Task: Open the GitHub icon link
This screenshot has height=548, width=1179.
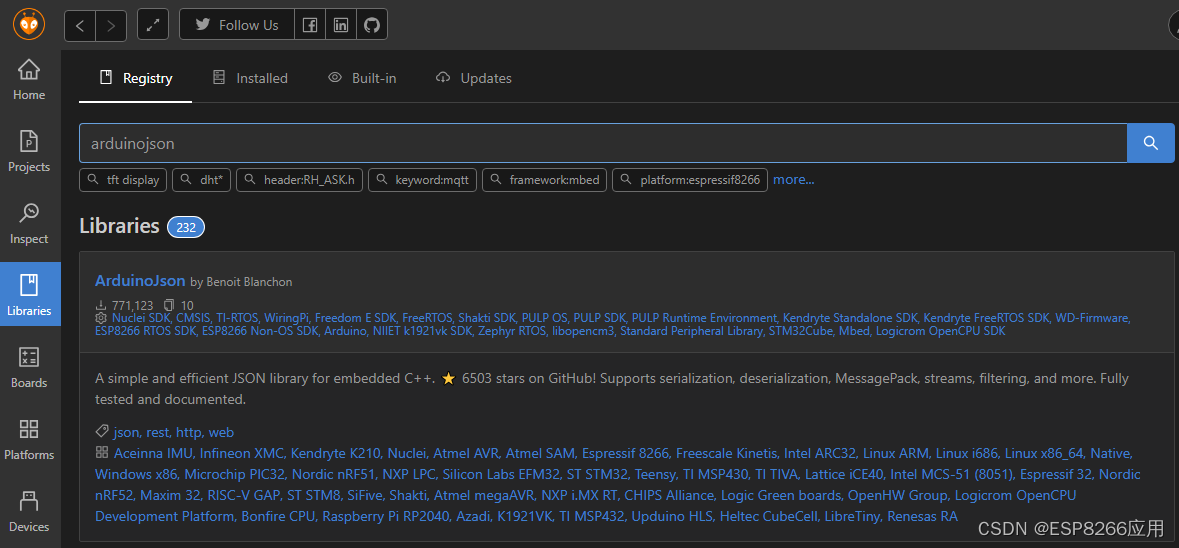Action: pos(371,26)
